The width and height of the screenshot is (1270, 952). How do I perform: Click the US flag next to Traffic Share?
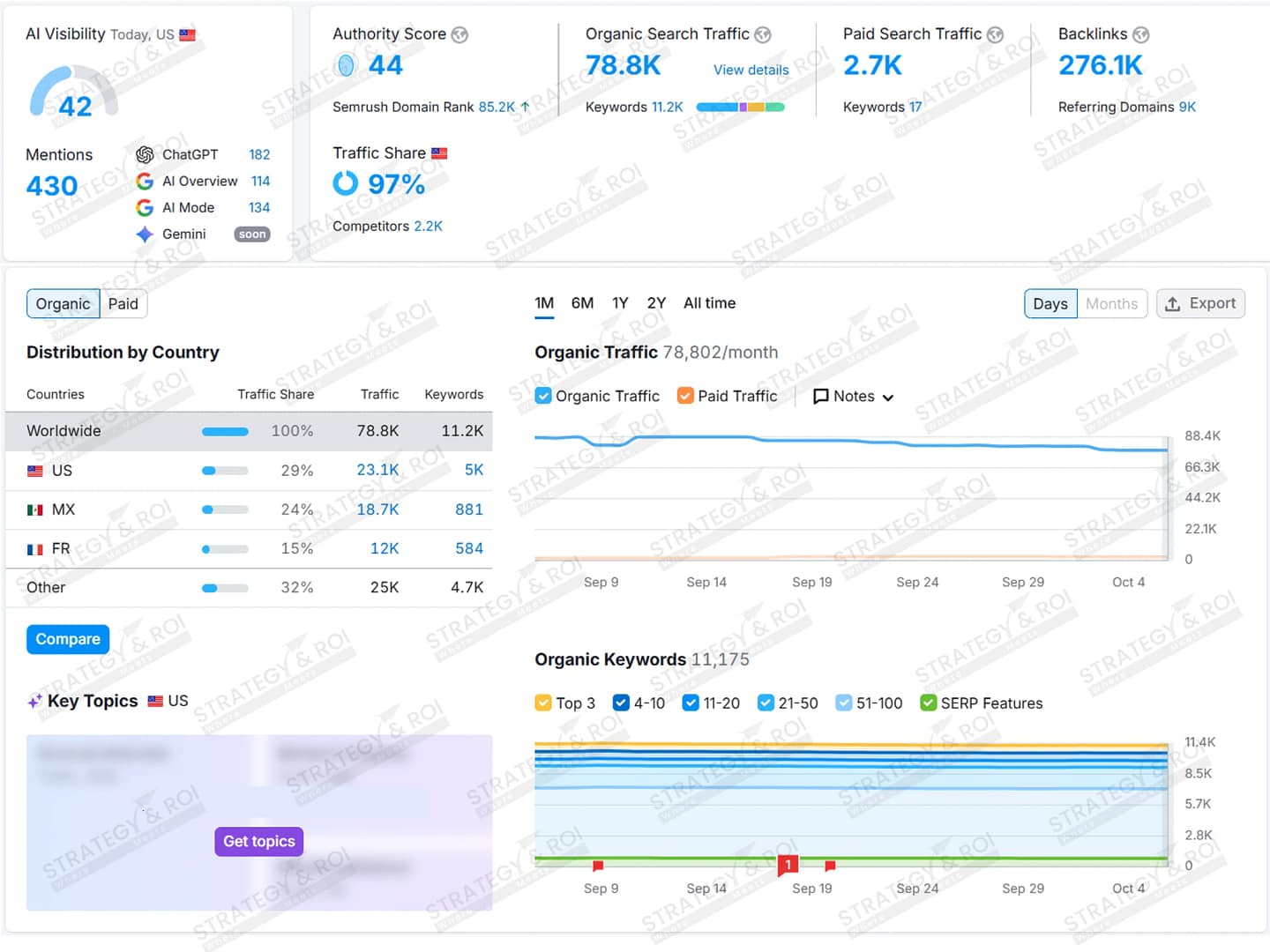click(x=439, y=153)
